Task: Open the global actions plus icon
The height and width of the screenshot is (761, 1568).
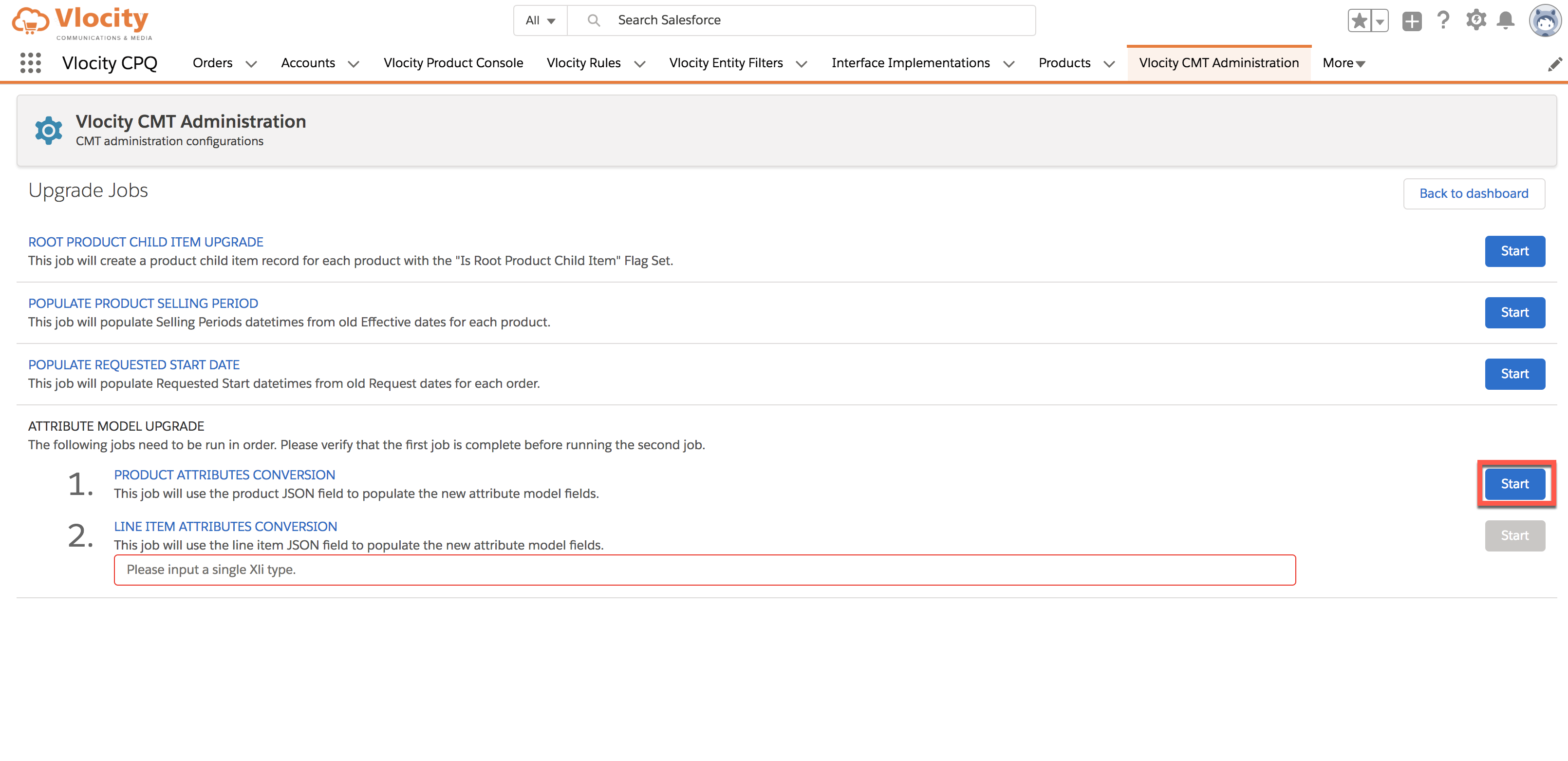Action: 1412,20
